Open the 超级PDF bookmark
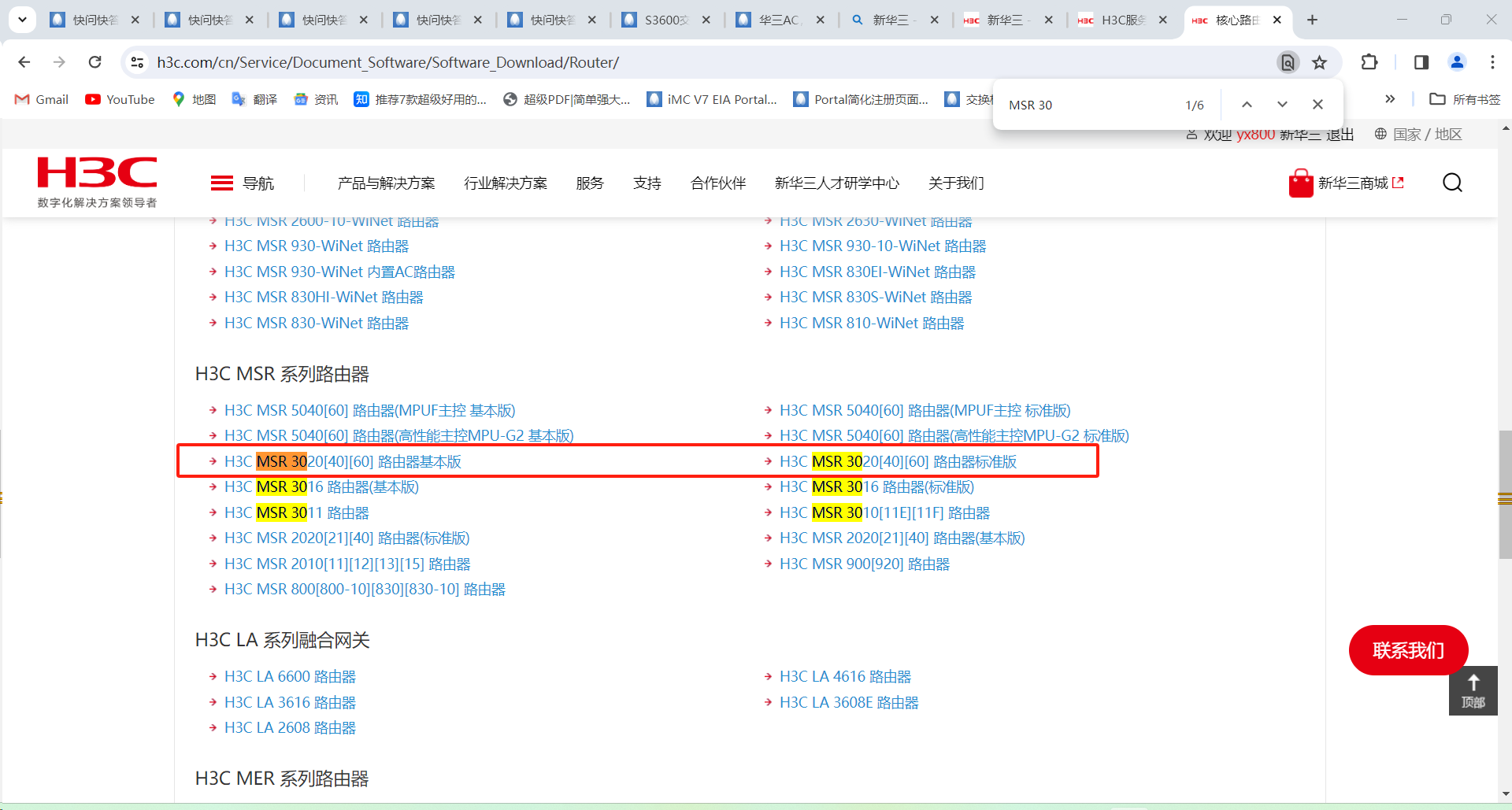The image size is (1512, 810). click(x=567, y=99)
